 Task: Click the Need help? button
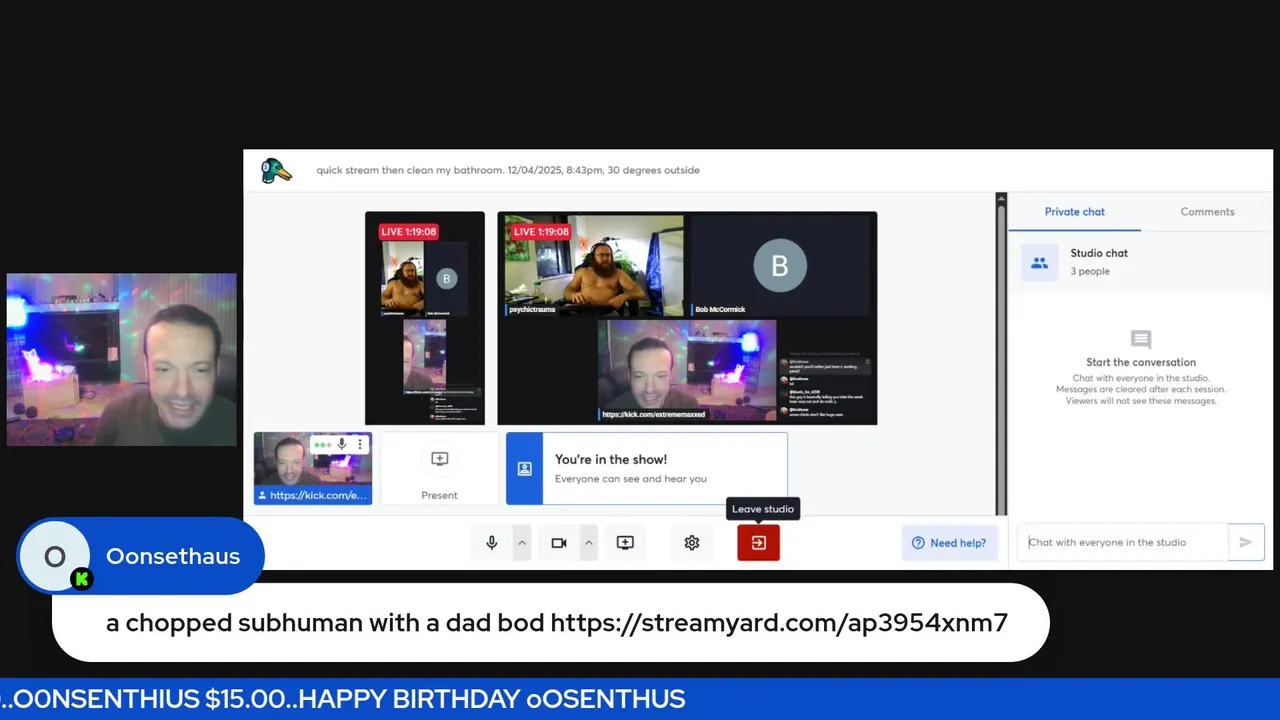tap(949, 543)
